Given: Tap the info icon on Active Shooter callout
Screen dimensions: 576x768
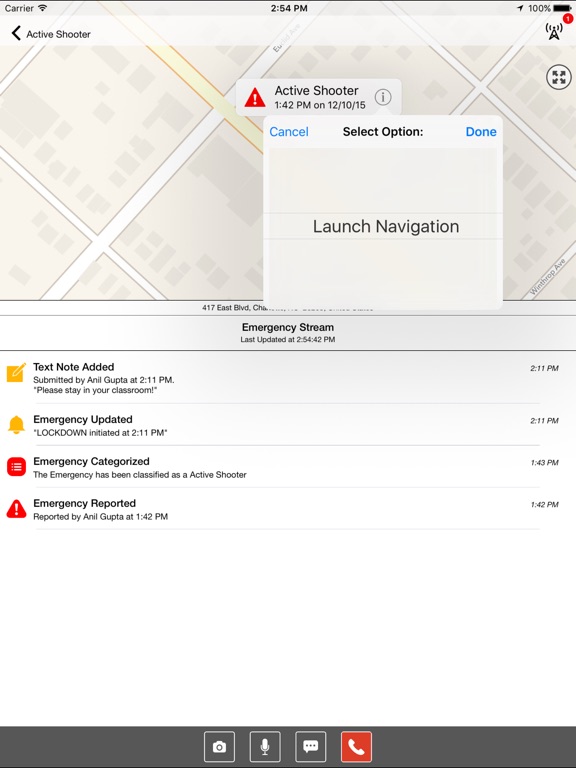Looking at the screenshot, I should click(383, 97).
